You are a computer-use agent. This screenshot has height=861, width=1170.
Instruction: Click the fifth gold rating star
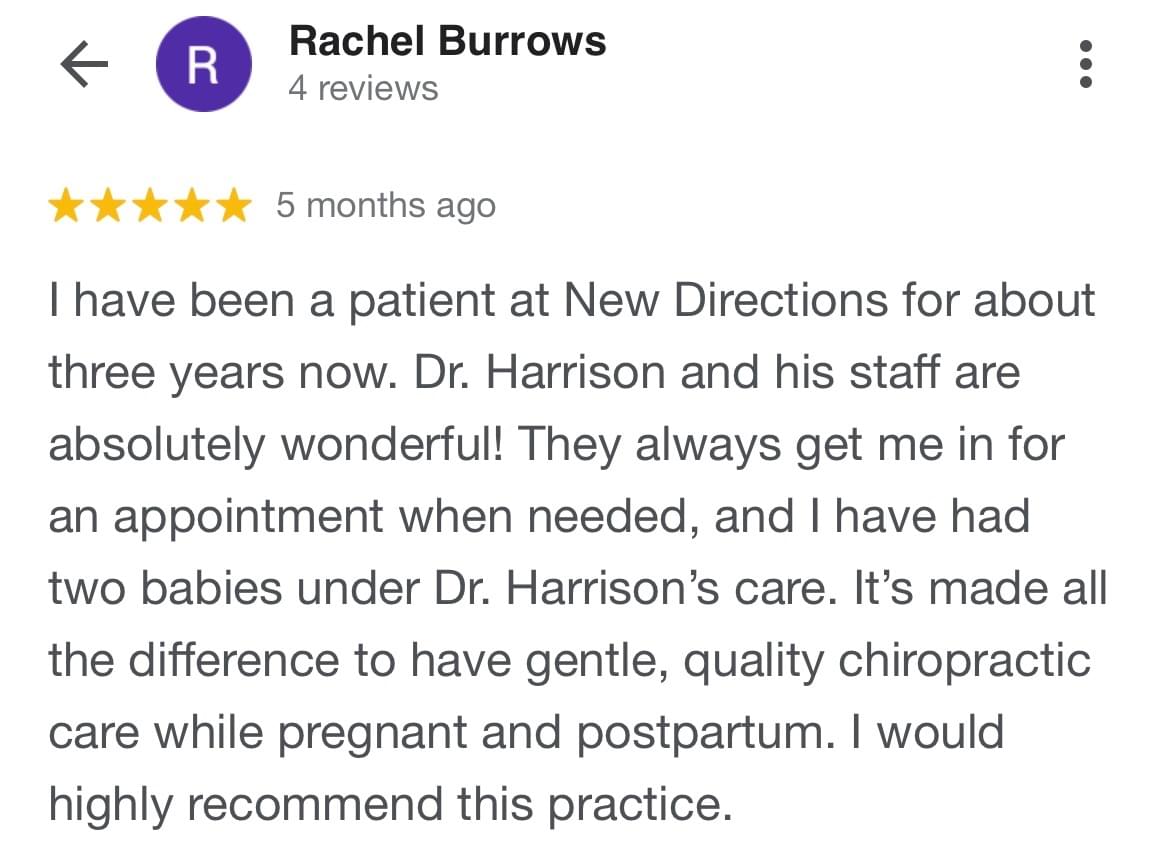pos(233,206)
